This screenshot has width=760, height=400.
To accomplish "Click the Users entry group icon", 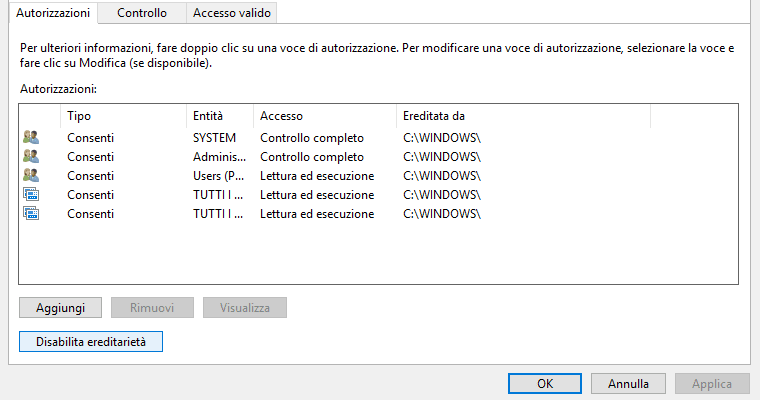I will pyautogui.click(x=31, y=175).
